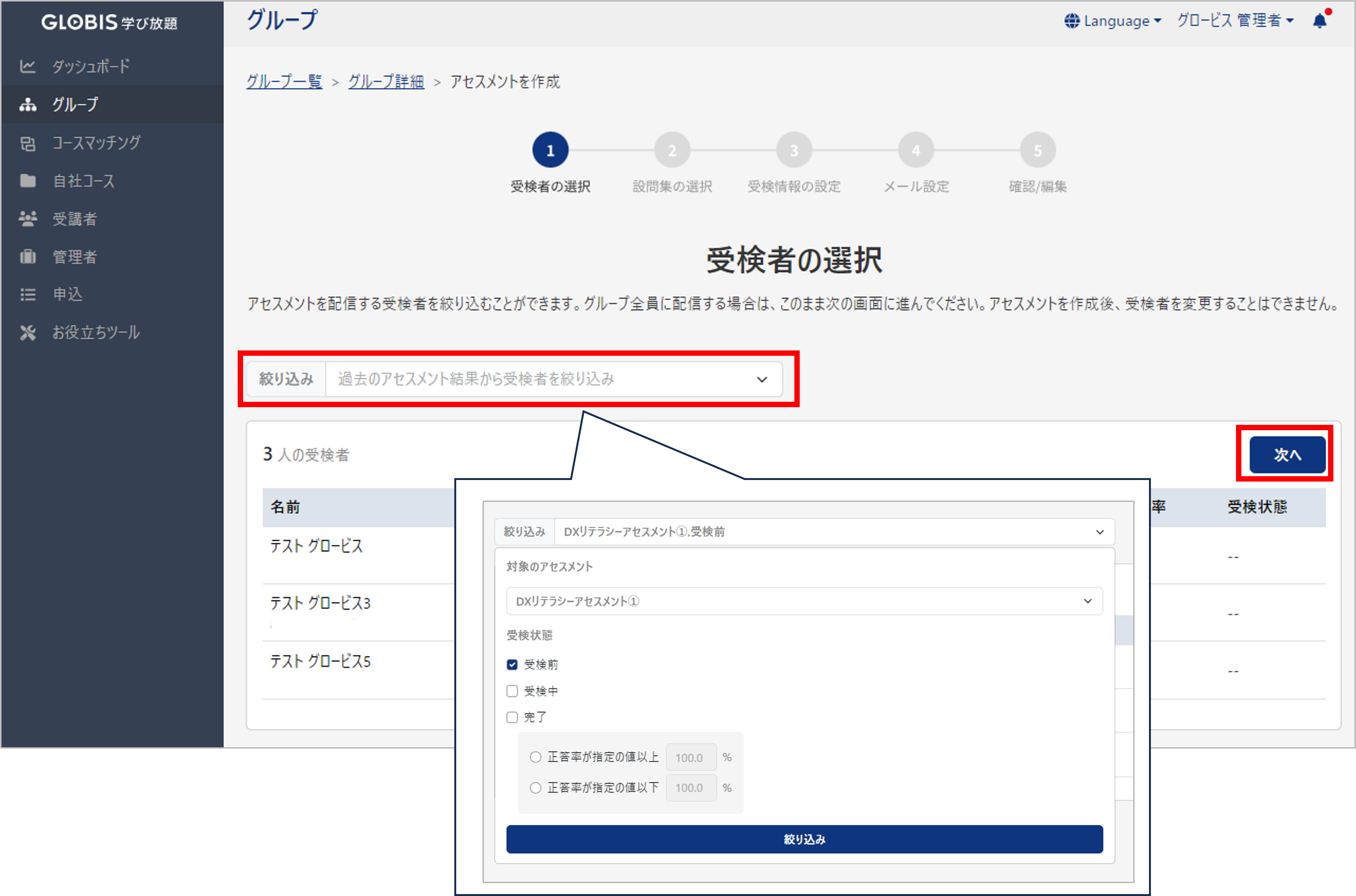Viewport: 1356px width, 896px height.
Task: Click the group hierarchy icon in sidebar
Action: point(28,105)
